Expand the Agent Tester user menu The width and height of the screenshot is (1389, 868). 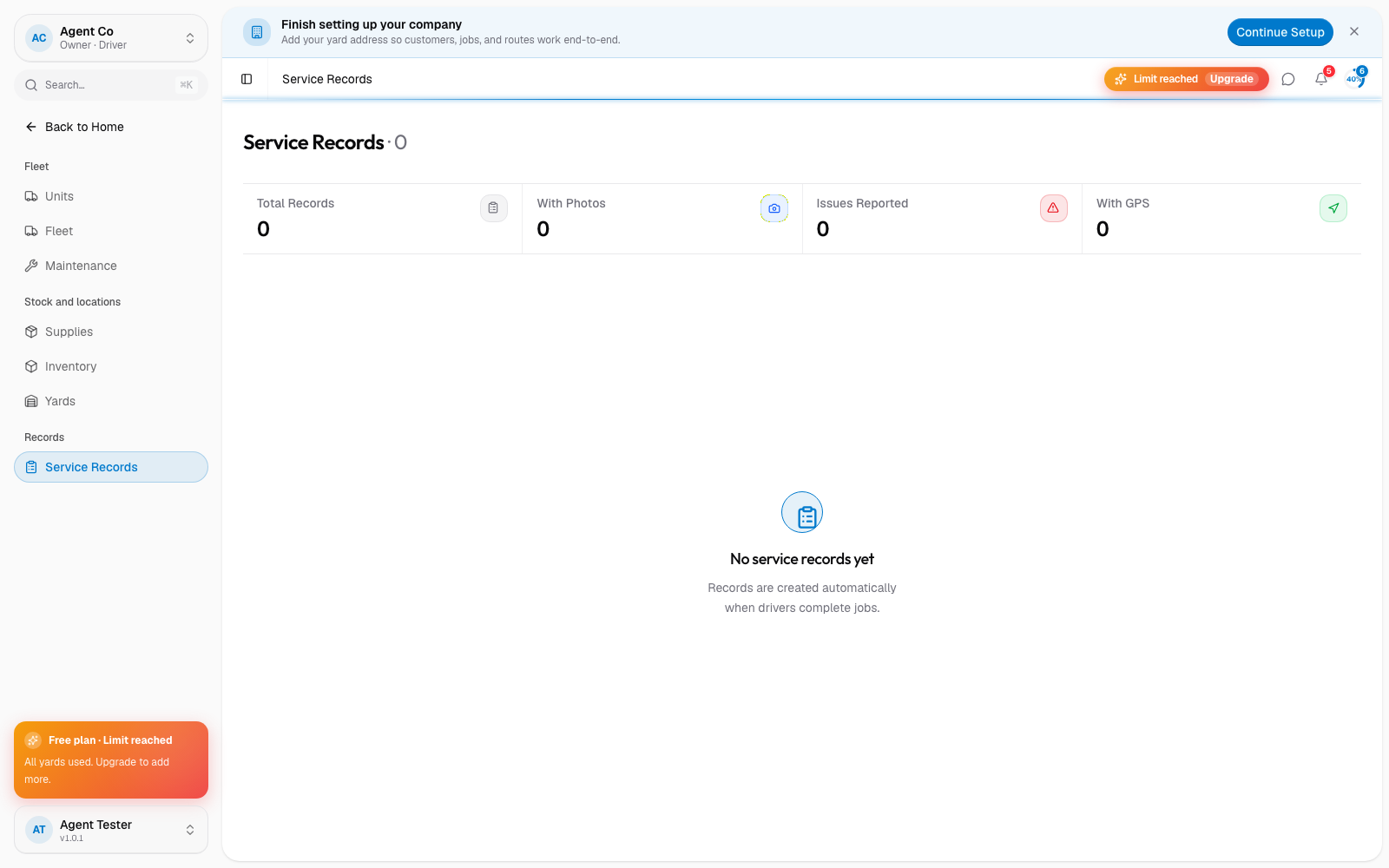[111, 830]
